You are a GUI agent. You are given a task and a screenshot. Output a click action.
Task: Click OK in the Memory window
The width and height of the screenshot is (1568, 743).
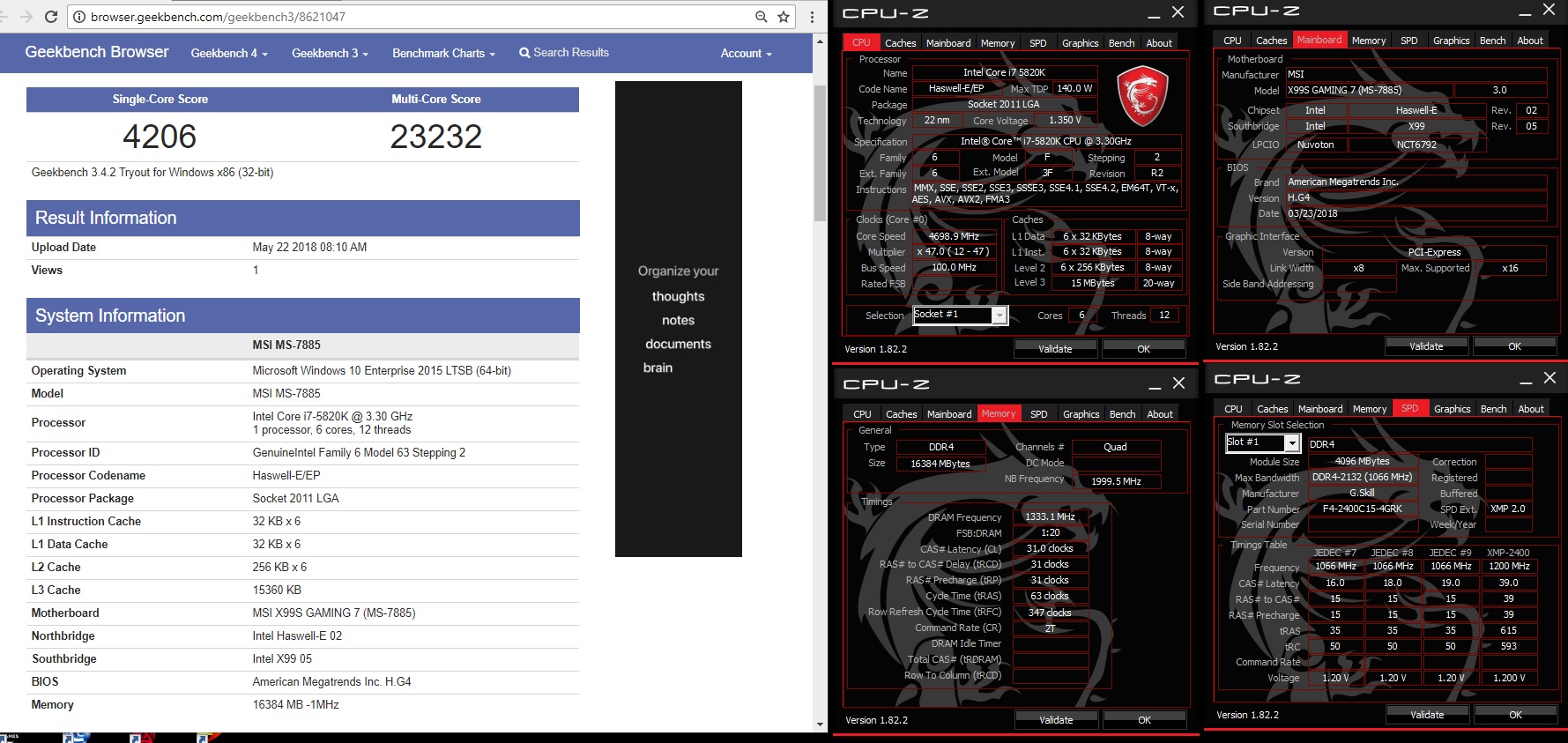[x=1144, y=720]
